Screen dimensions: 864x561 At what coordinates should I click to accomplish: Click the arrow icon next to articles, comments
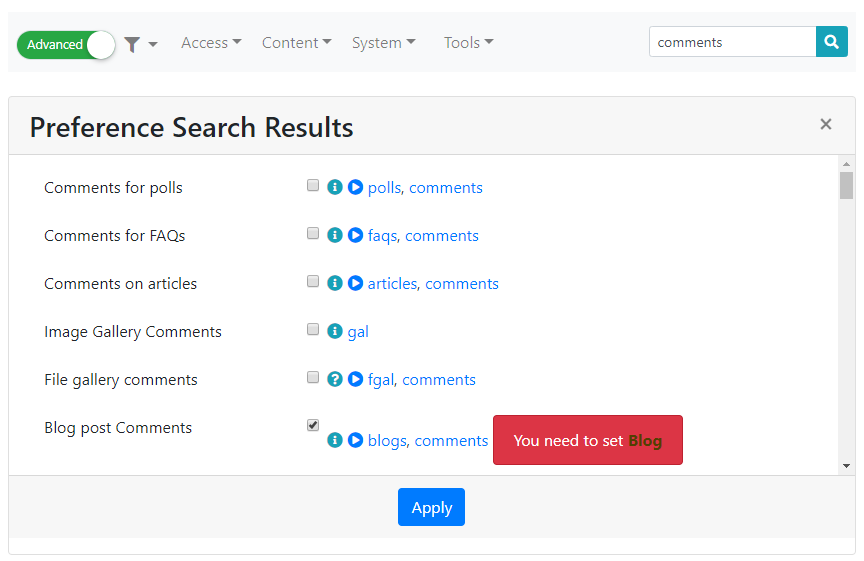tap(355, 283)
